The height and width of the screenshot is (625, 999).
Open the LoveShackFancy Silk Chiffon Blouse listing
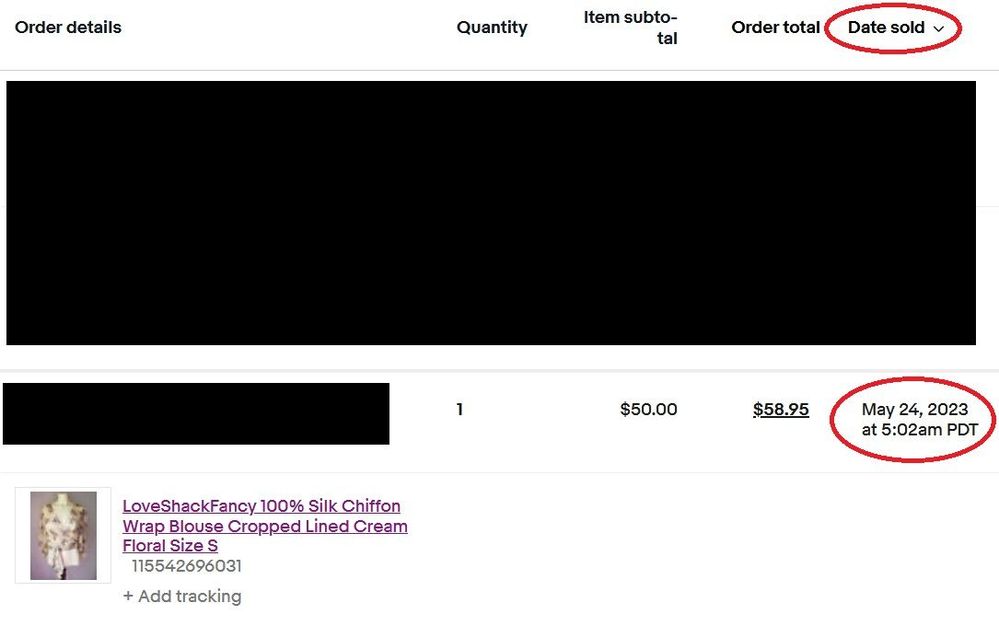click(x=264, y=526)
